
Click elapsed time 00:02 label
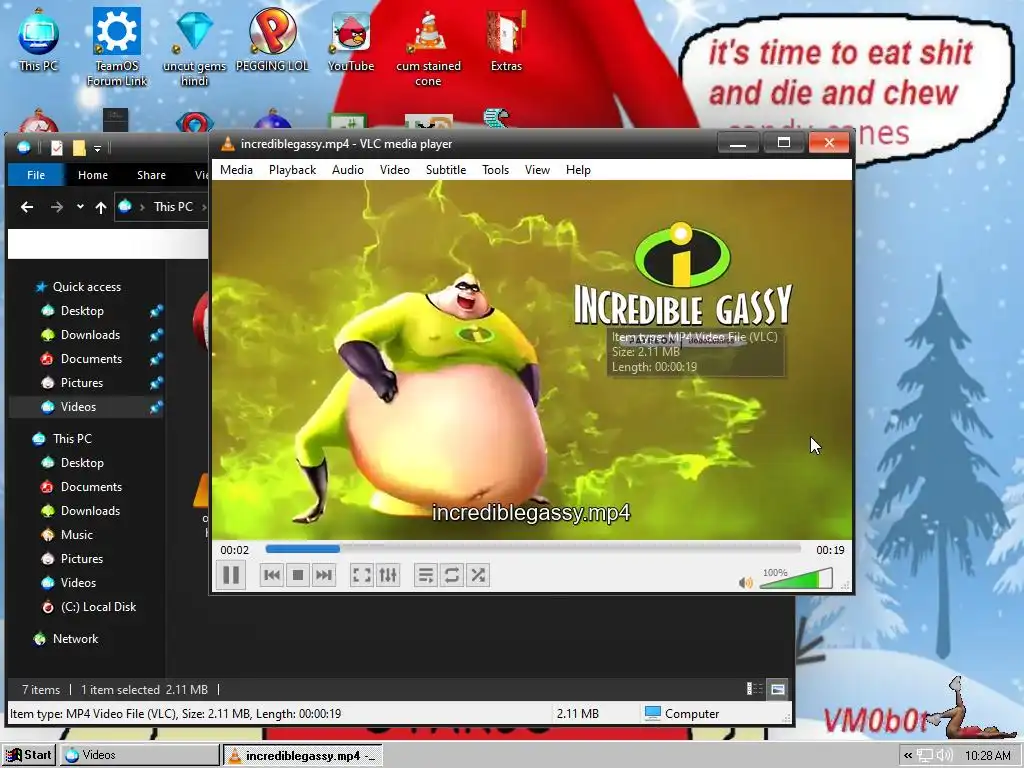[x=234, y=550]
